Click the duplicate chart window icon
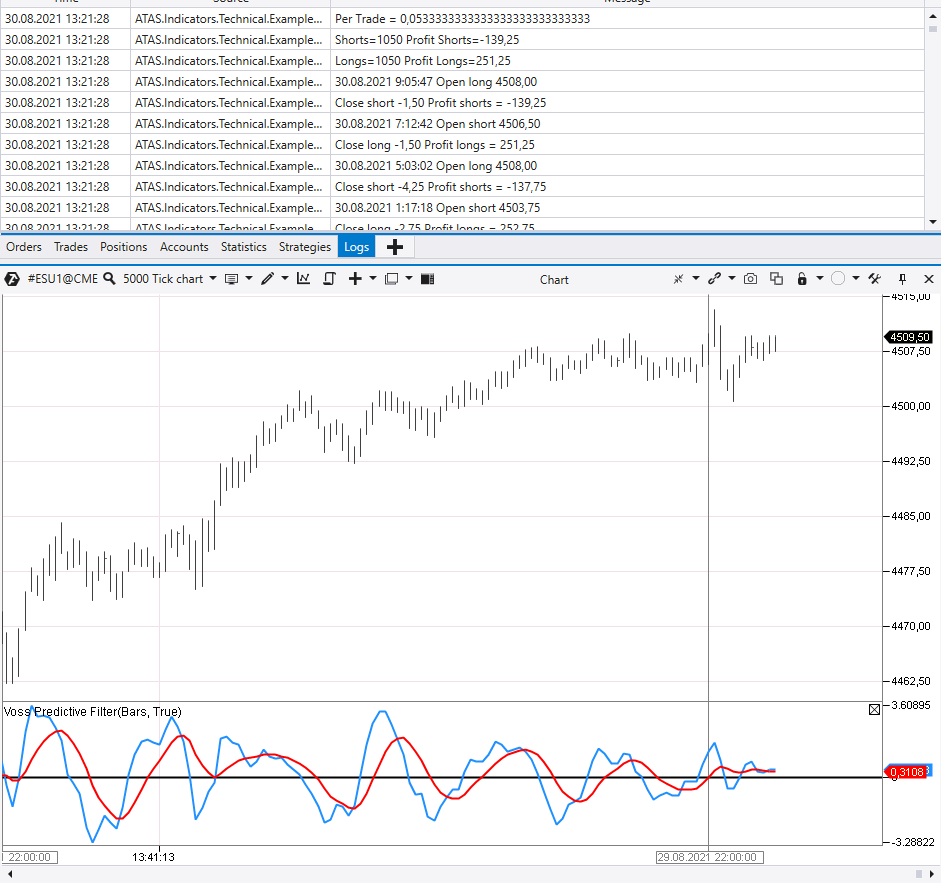This screenshot has height=883, width=941. coord(776,279)
